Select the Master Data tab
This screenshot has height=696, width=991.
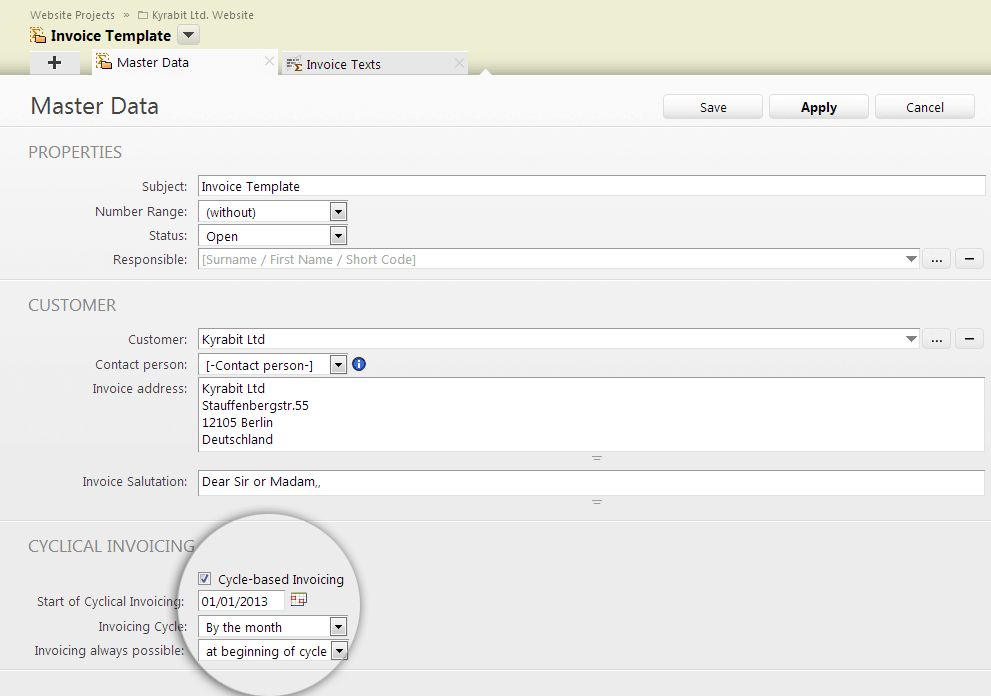(152, 62)
